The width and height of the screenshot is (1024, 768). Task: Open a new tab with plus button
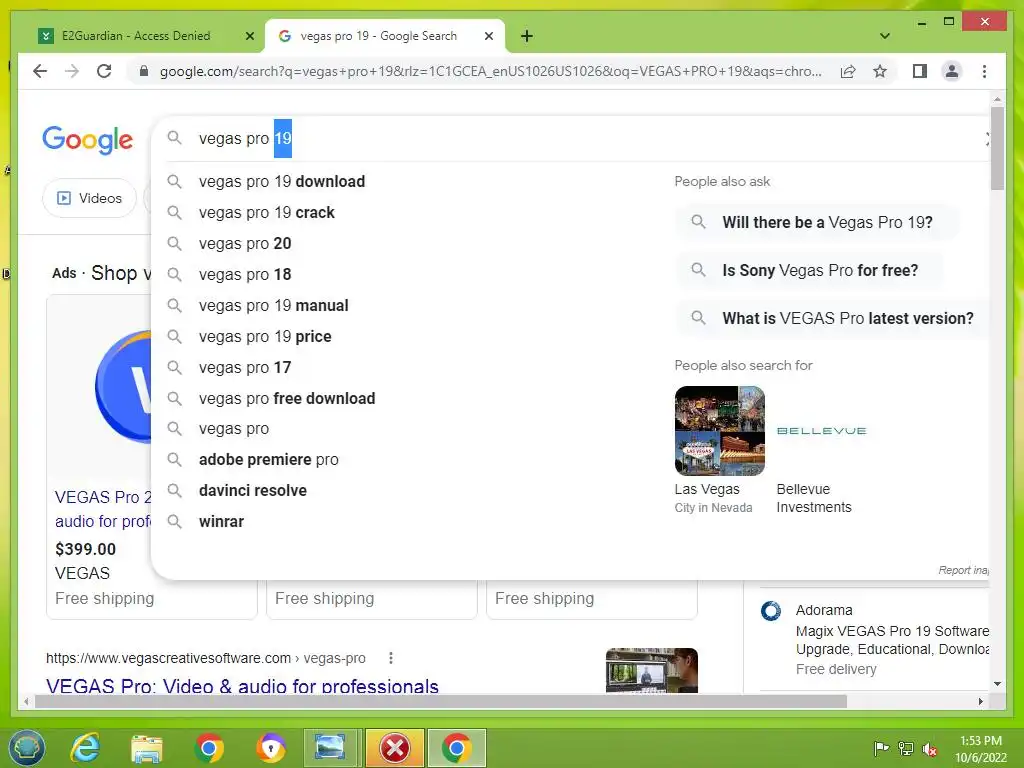527,36
